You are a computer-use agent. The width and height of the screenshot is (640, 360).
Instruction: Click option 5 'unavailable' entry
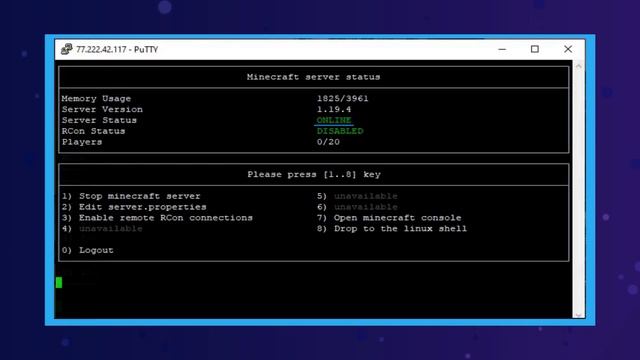point(357,196)
